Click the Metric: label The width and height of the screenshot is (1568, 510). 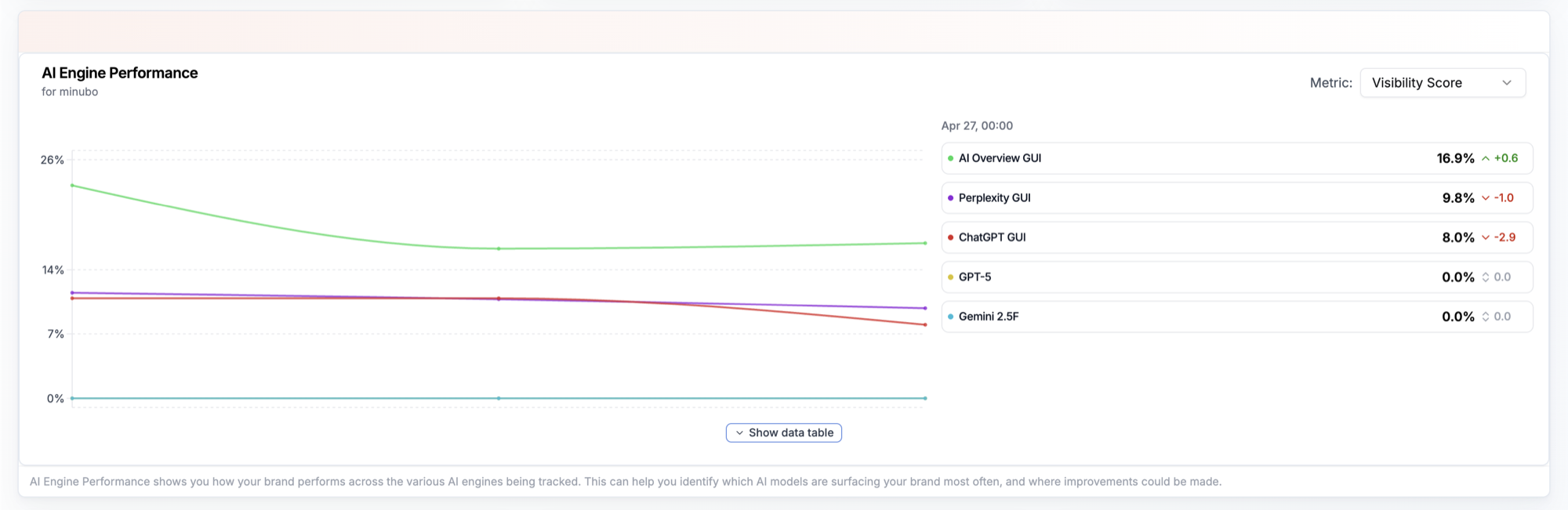click(1331, 83)
